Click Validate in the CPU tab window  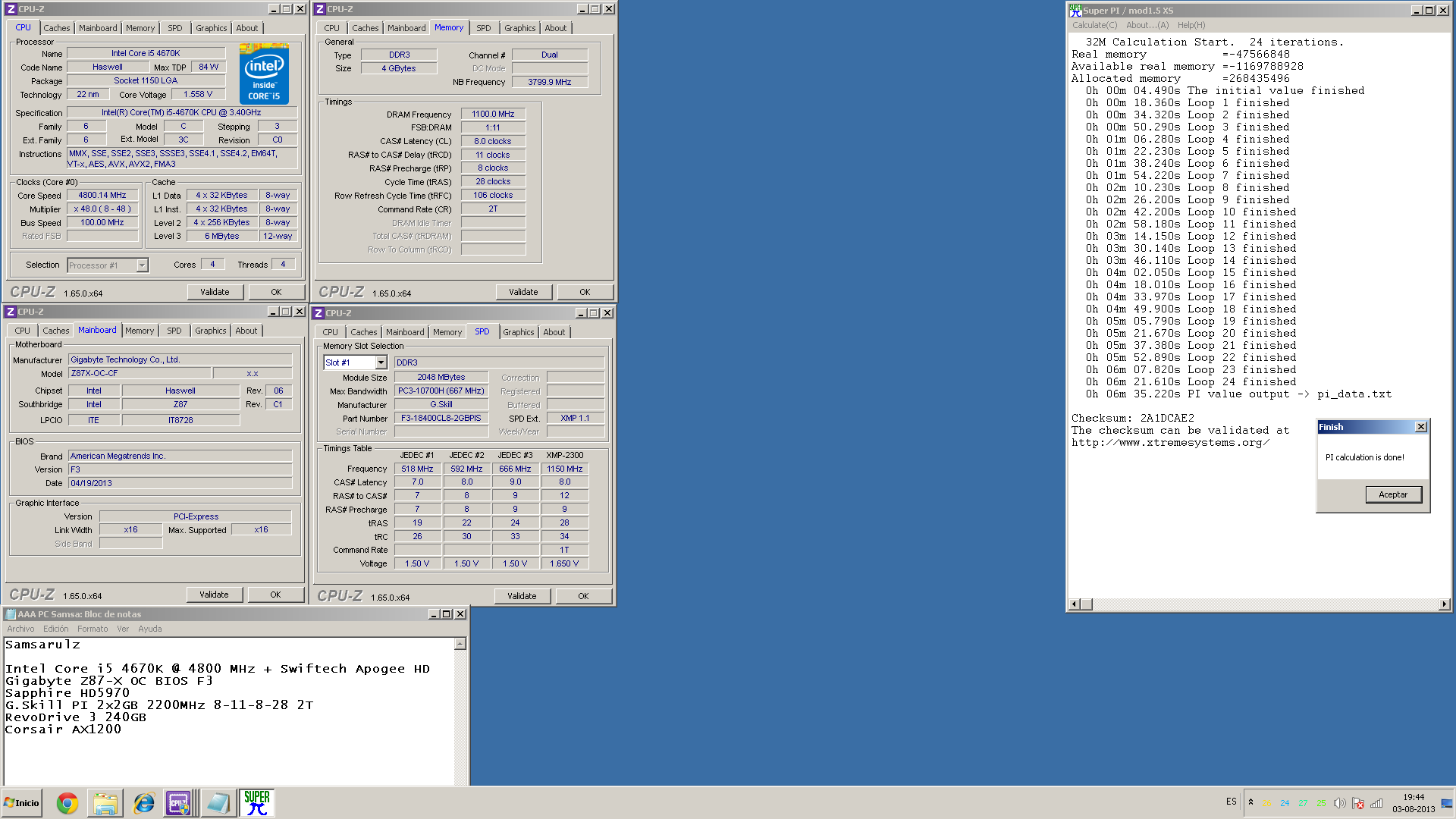point(215,292)
